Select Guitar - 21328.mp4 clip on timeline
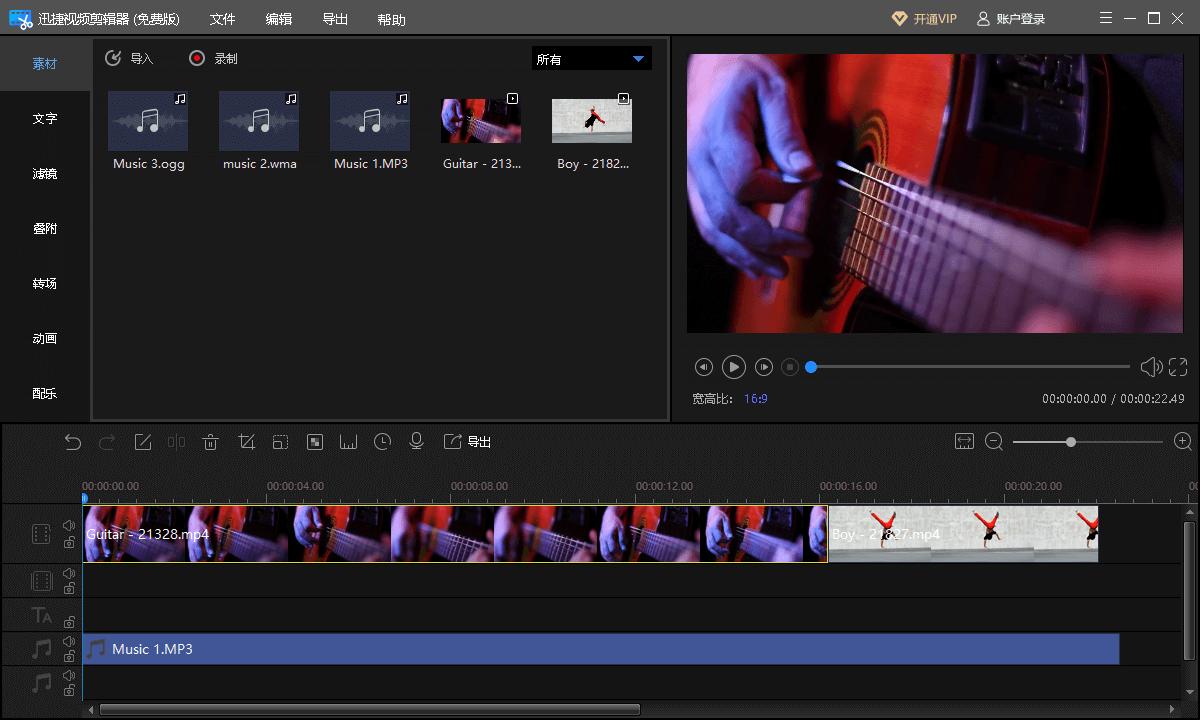Screen dimensions: 1200x720 [x=455, y=534]
